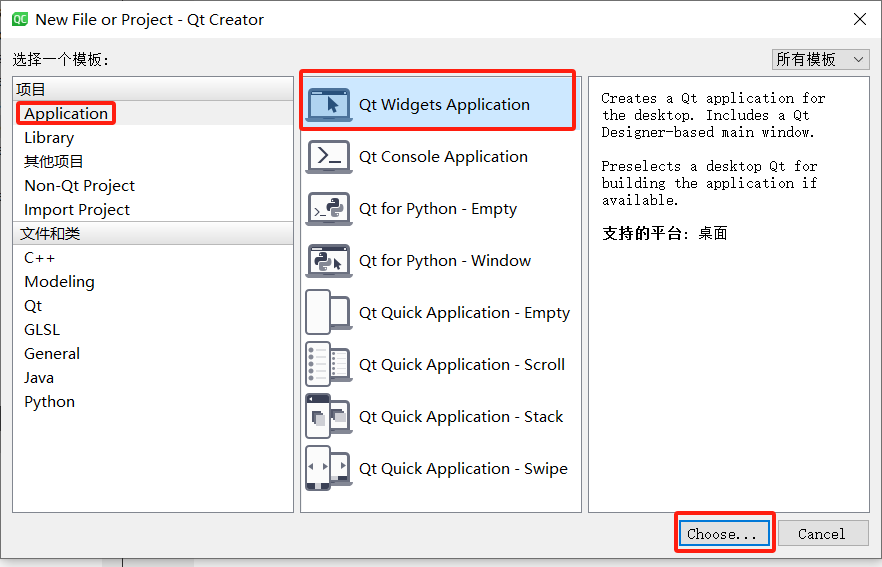The image size is (882, 567).
Task: Pick the Qt for Python - Empty label
Action: [x=438, y=209]
